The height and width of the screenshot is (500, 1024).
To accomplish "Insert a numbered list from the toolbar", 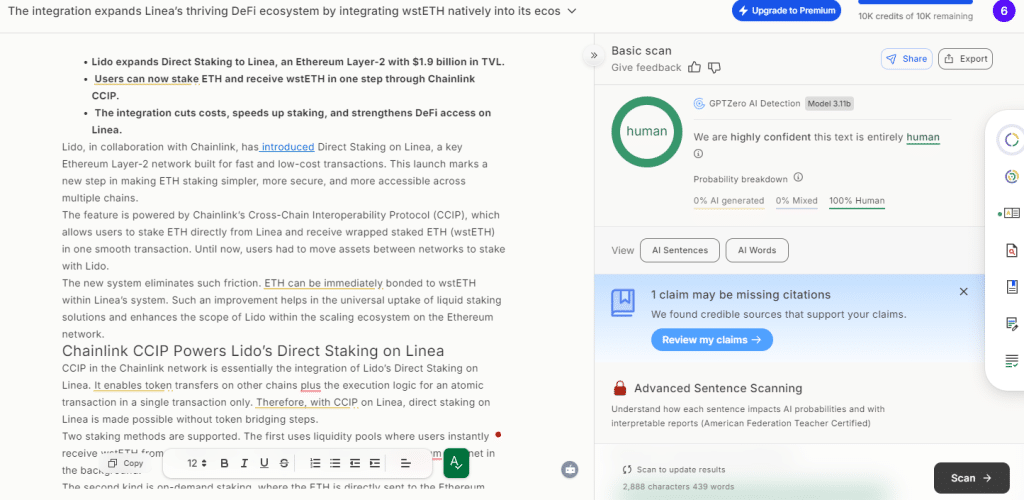I will pos(315,463).
